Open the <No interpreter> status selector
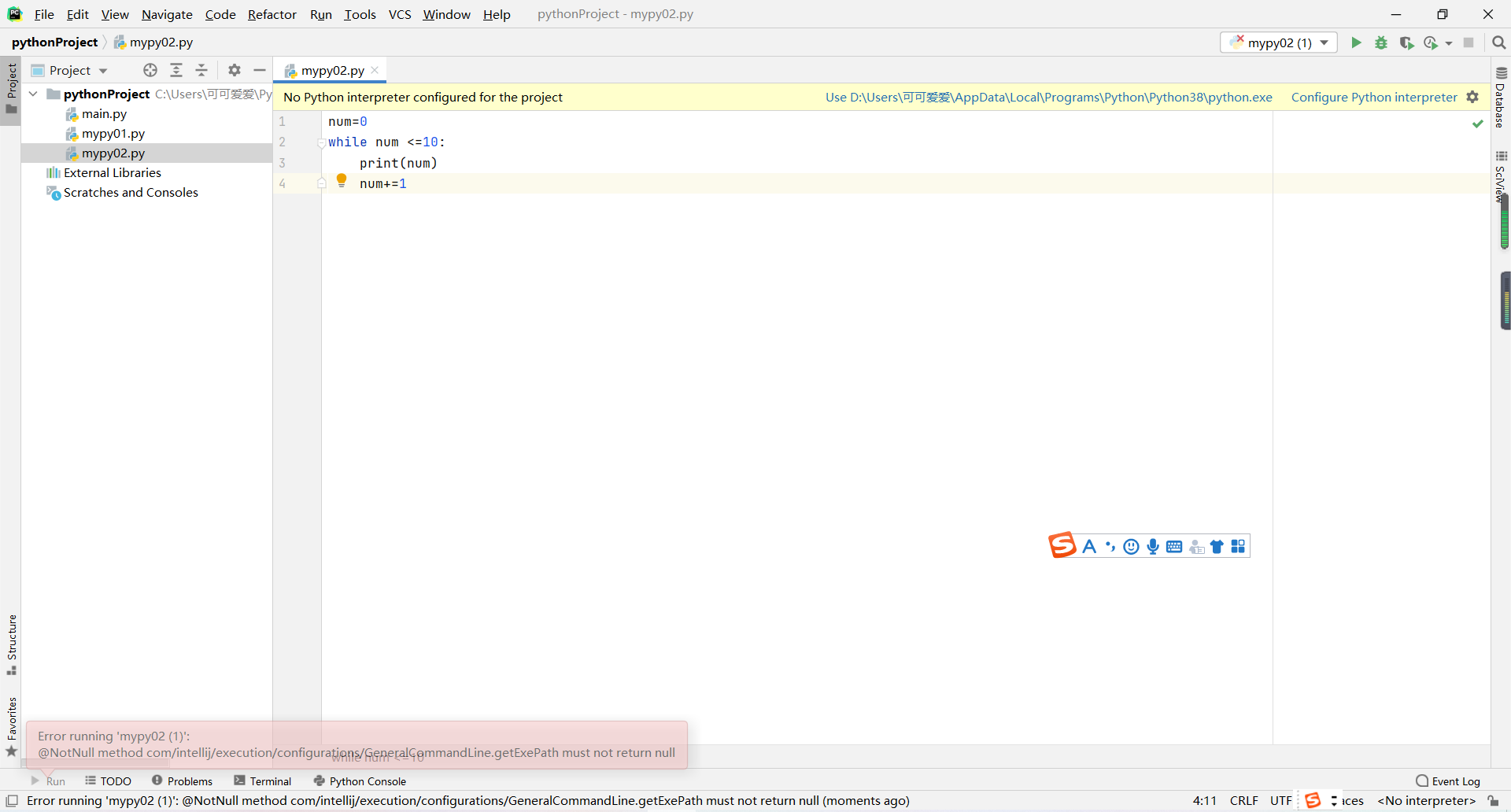This screenshot has height=812, width=1511. [1426, 800]
